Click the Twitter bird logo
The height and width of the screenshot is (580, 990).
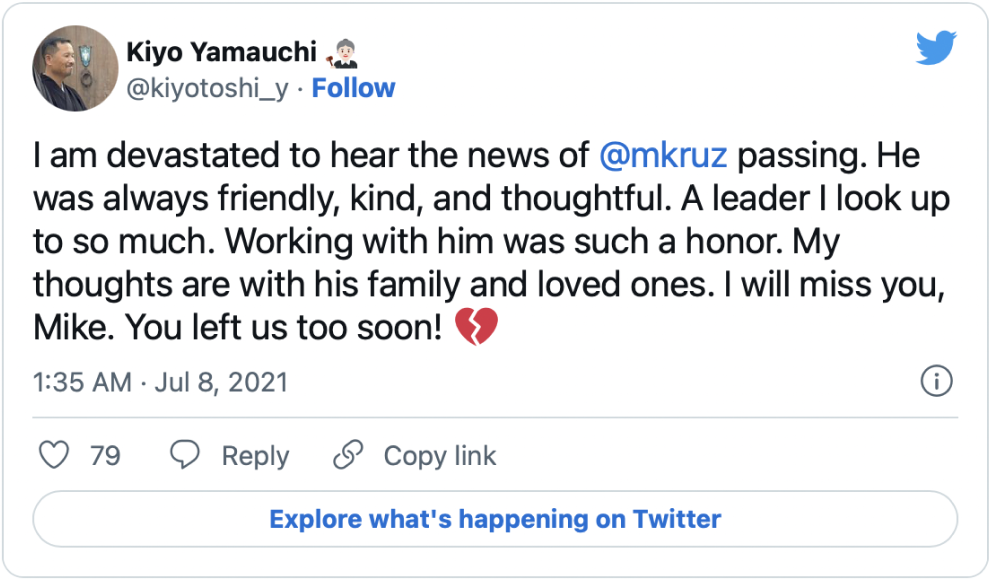pos(936,48)
